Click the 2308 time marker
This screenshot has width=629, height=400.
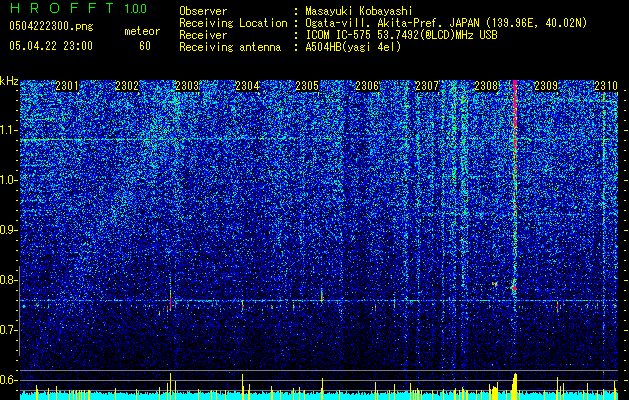coord(486,86)
